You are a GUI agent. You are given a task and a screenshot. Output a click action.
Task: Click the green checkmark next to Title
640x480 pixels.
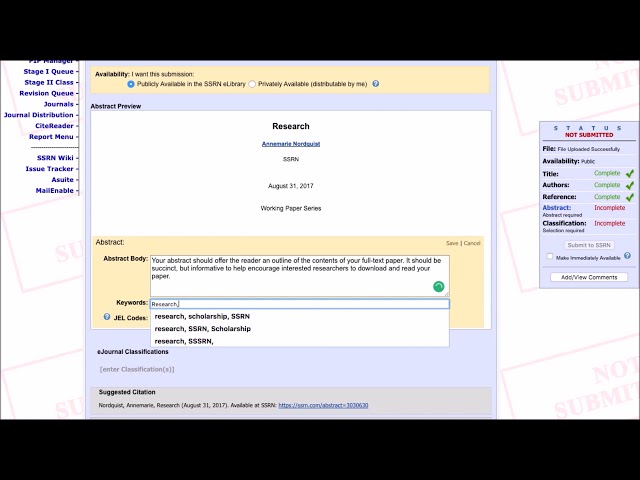point(629,173)
